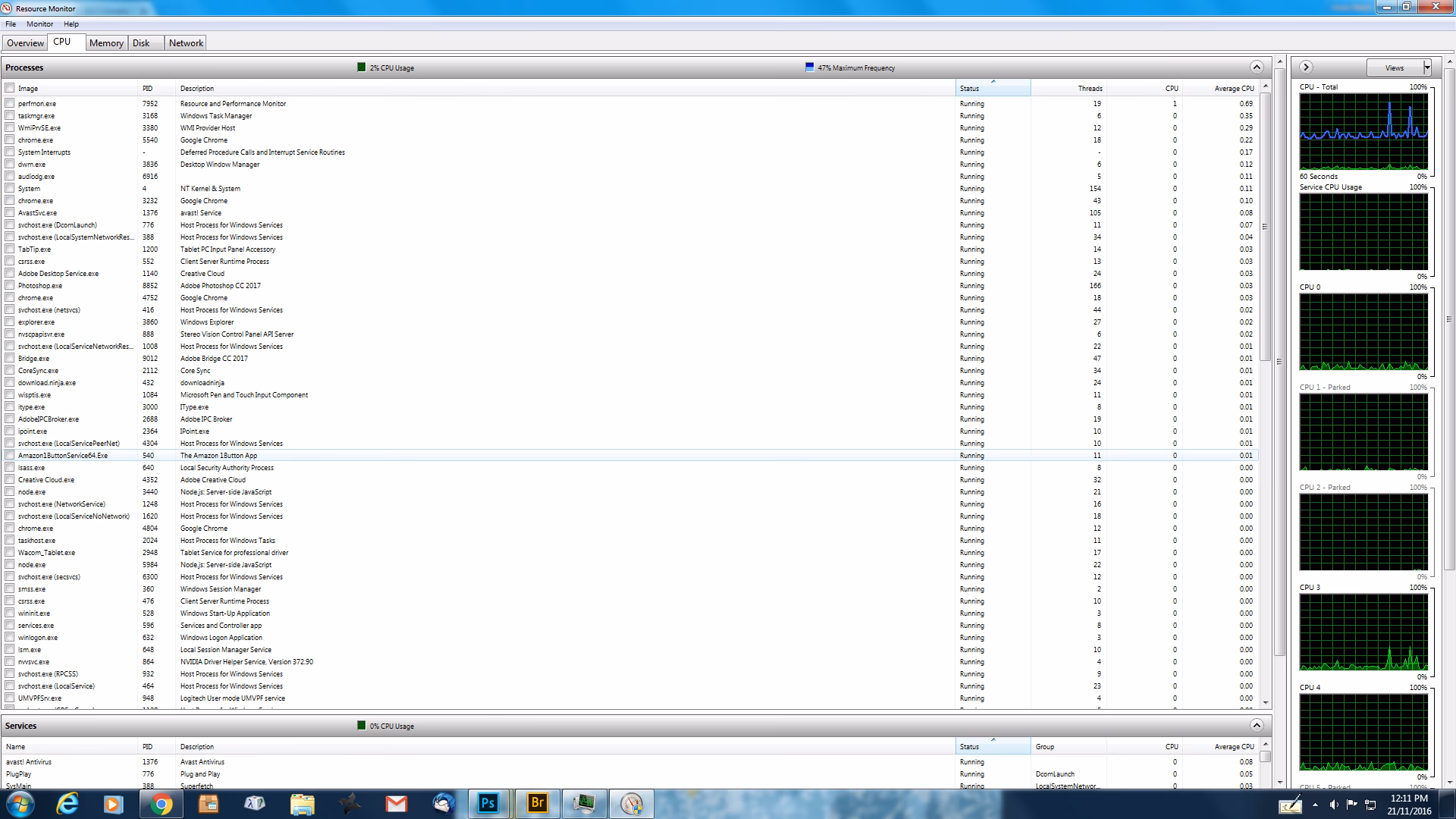The width and height of the screenshot is (1456, 819).
Task: Sort services by Group column header
Action: (1068, 746)
